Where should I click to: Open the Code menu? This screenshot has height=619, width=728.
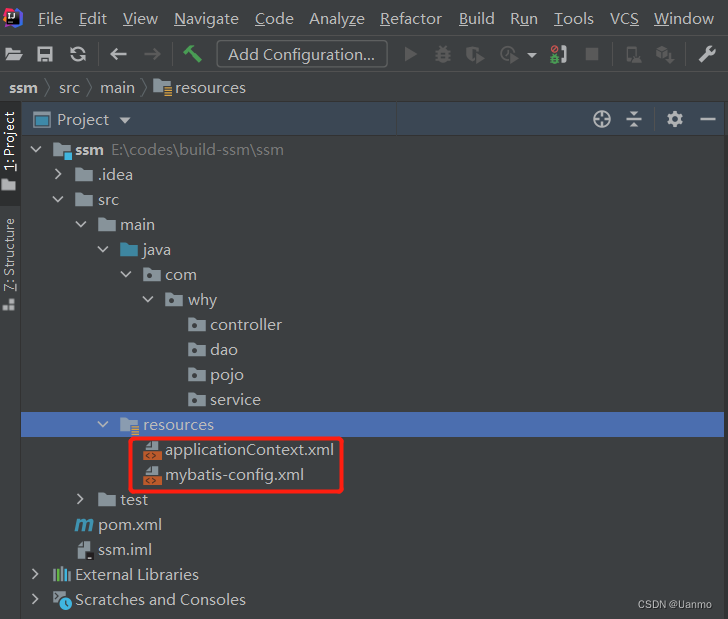tap(274, 19)
